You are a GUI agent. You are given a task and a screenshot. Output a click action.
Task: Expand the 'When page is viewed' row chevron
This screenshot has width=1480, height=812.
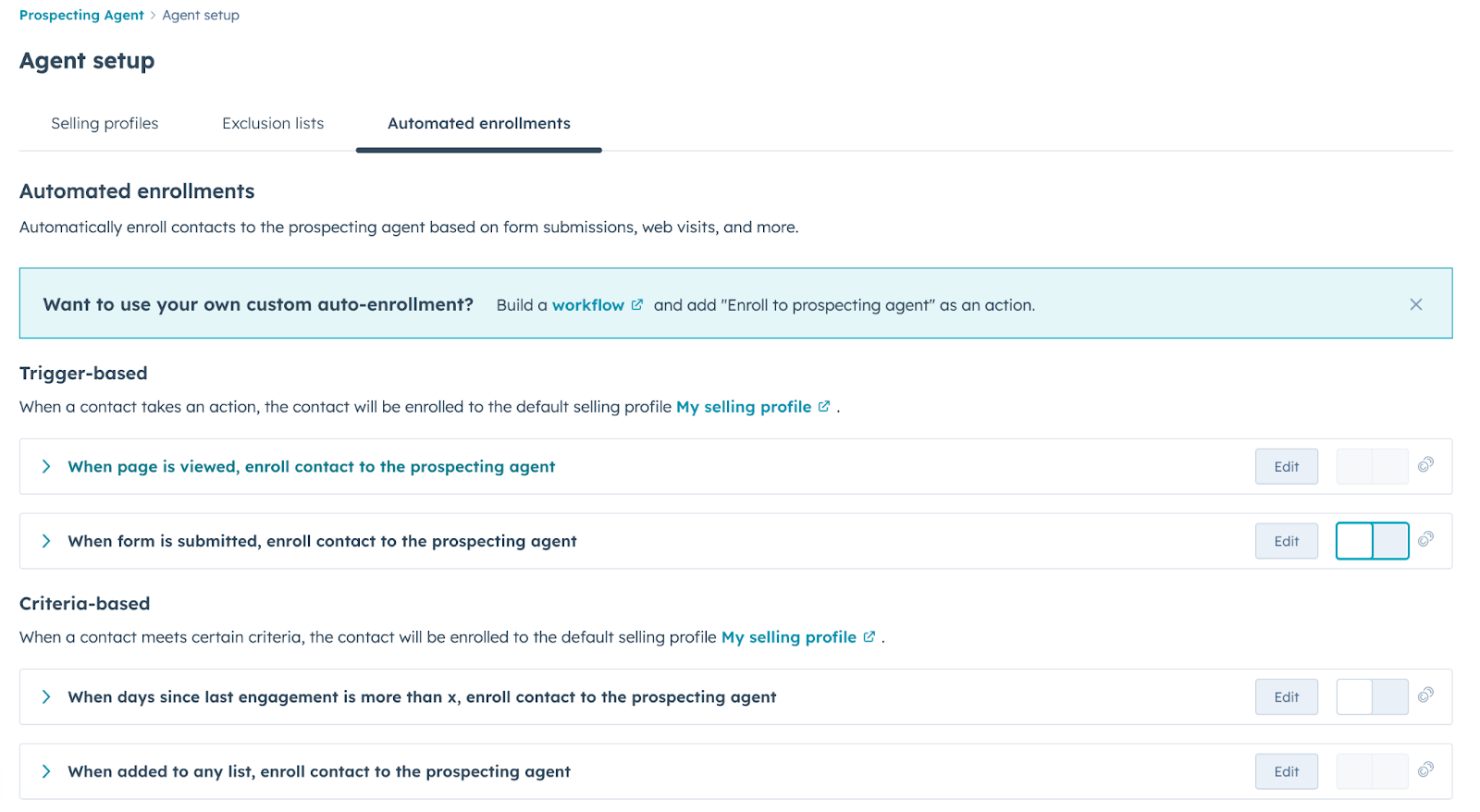45,466
